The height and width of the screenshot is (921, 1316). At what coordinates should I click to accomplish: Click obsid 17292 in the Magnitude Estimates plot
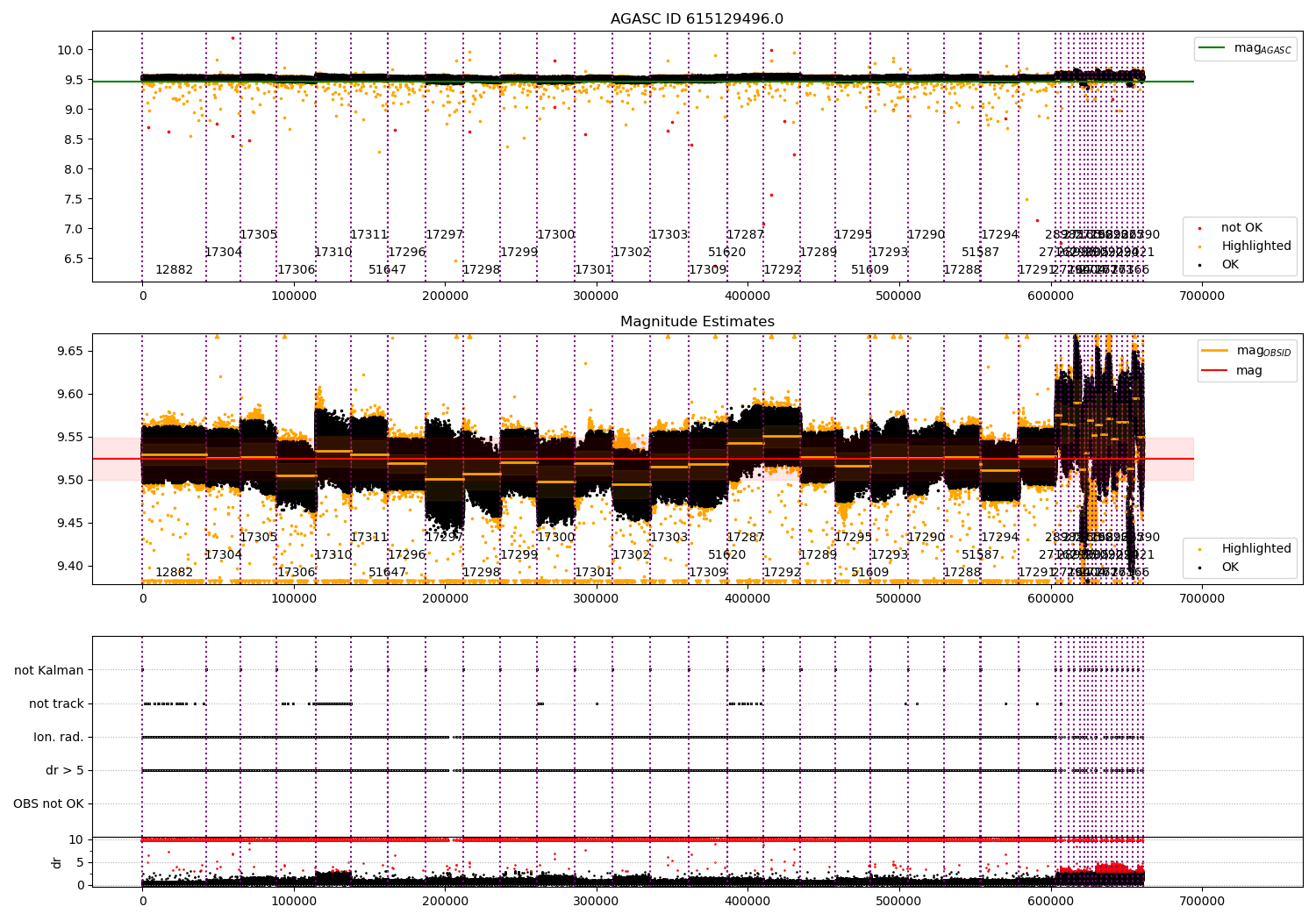point(782,573)
